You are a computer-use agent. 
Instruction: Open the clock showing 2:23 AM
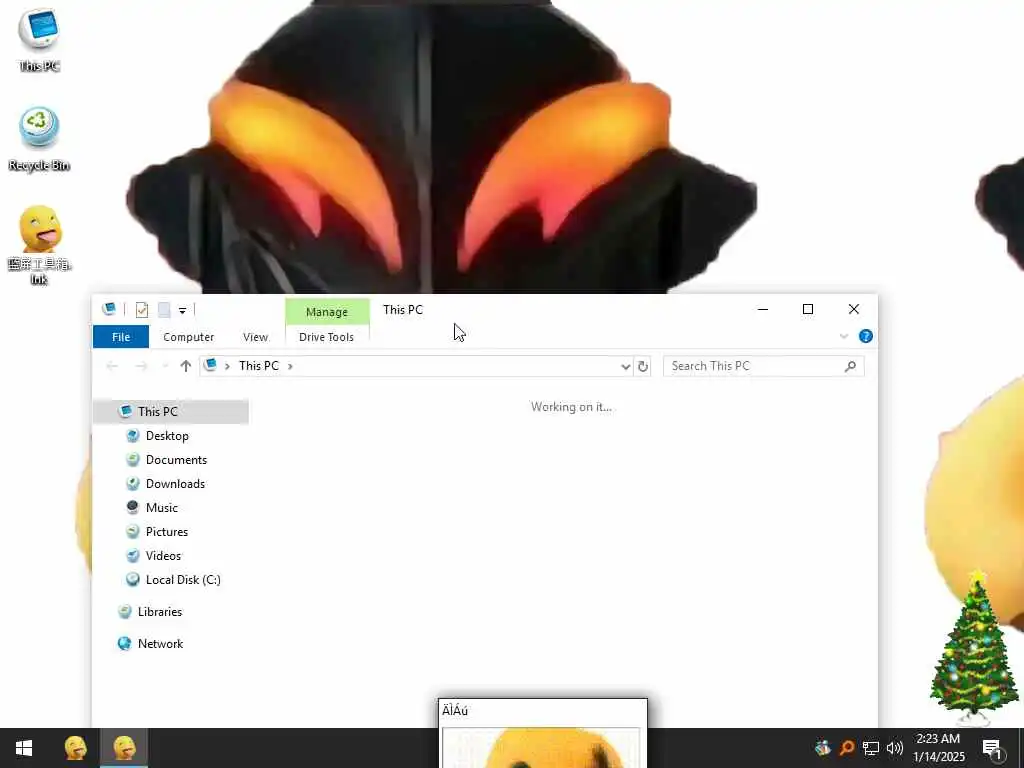[938, 748]
